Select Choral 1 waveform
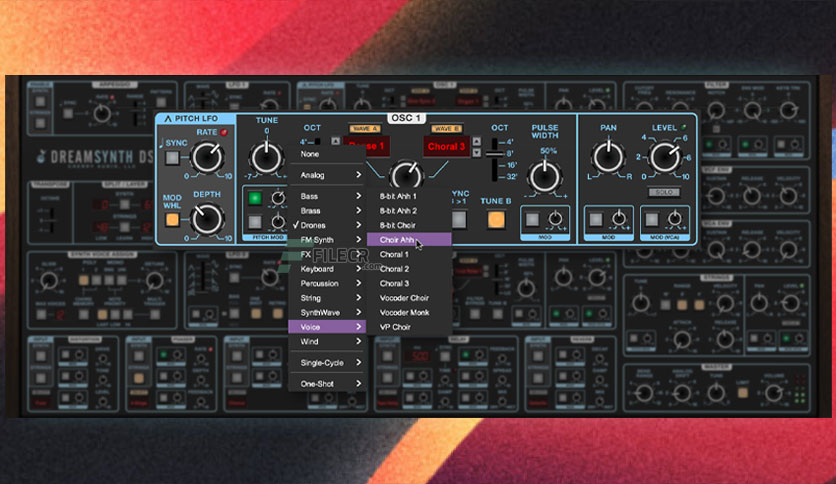836x484 pixels. point(409,254)
